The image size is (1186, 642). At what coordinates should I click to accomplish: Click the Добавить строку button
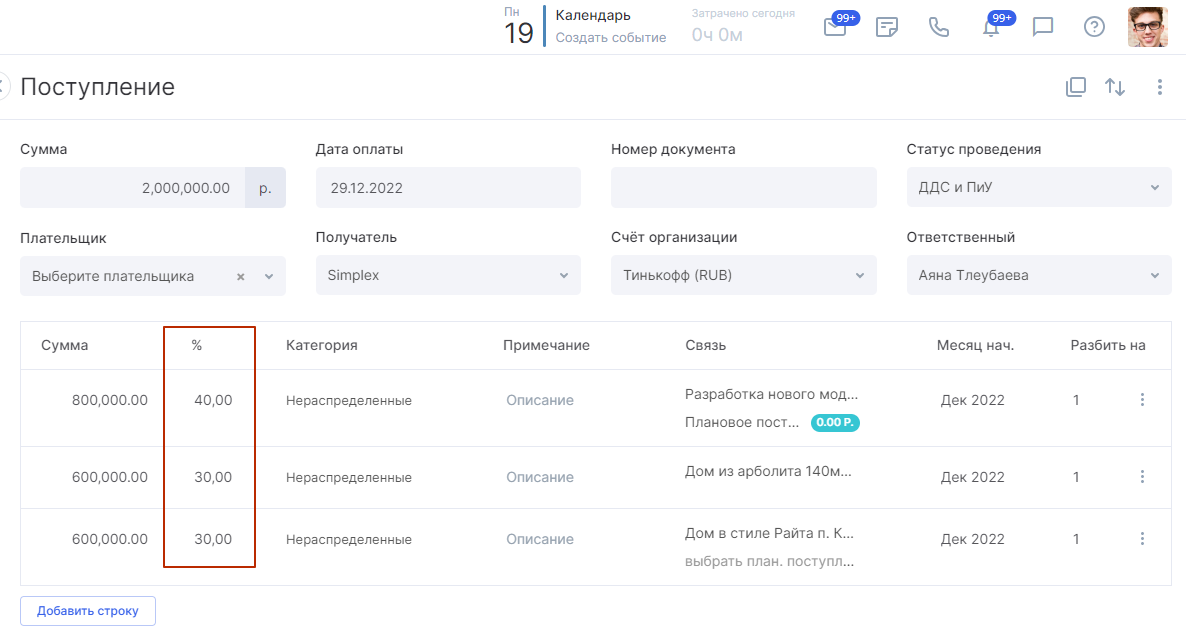tap(88, 611)
